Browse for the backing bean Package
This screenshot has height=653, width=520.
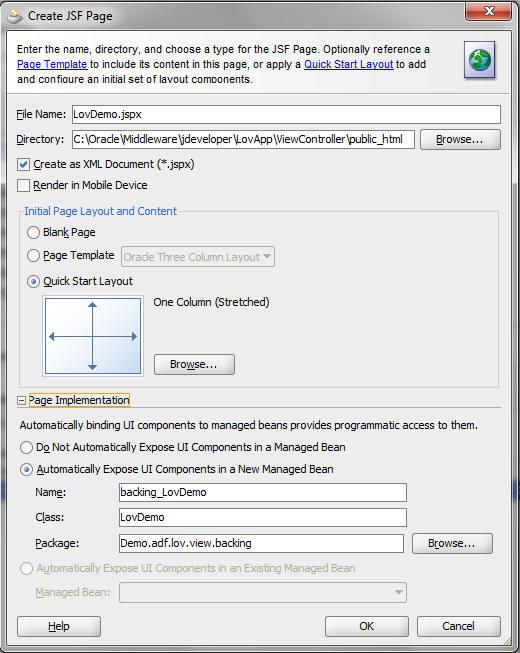tap(452, 543)
